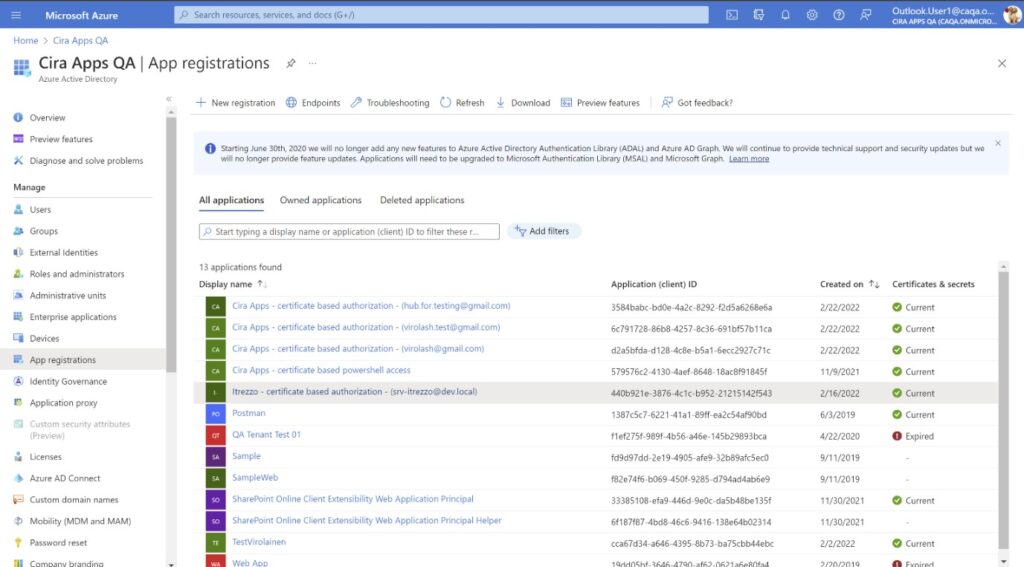Open Groups in the sidebar
Screen dimensions: 1024x567
(43, 231)
